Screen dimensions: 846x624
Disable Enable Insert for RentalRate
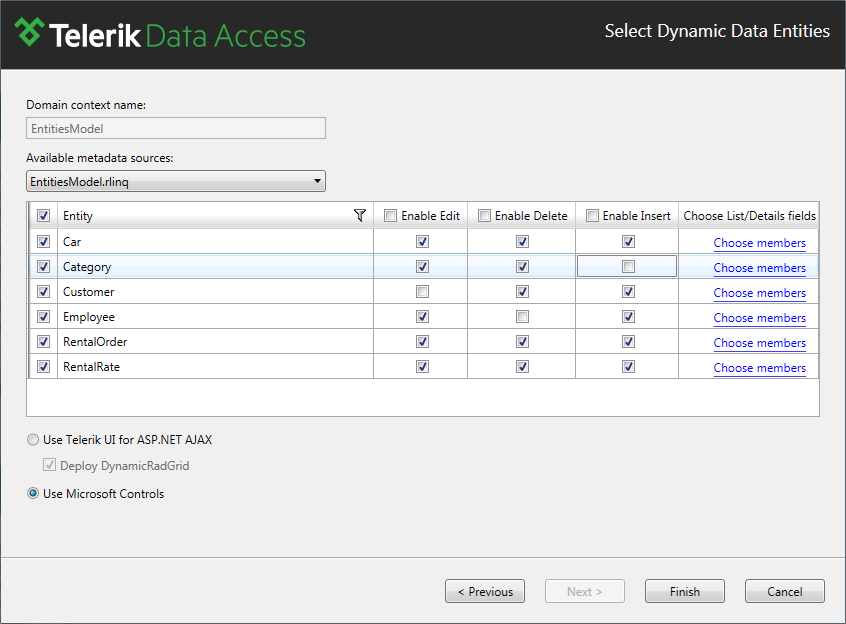(x=629, y=367)
